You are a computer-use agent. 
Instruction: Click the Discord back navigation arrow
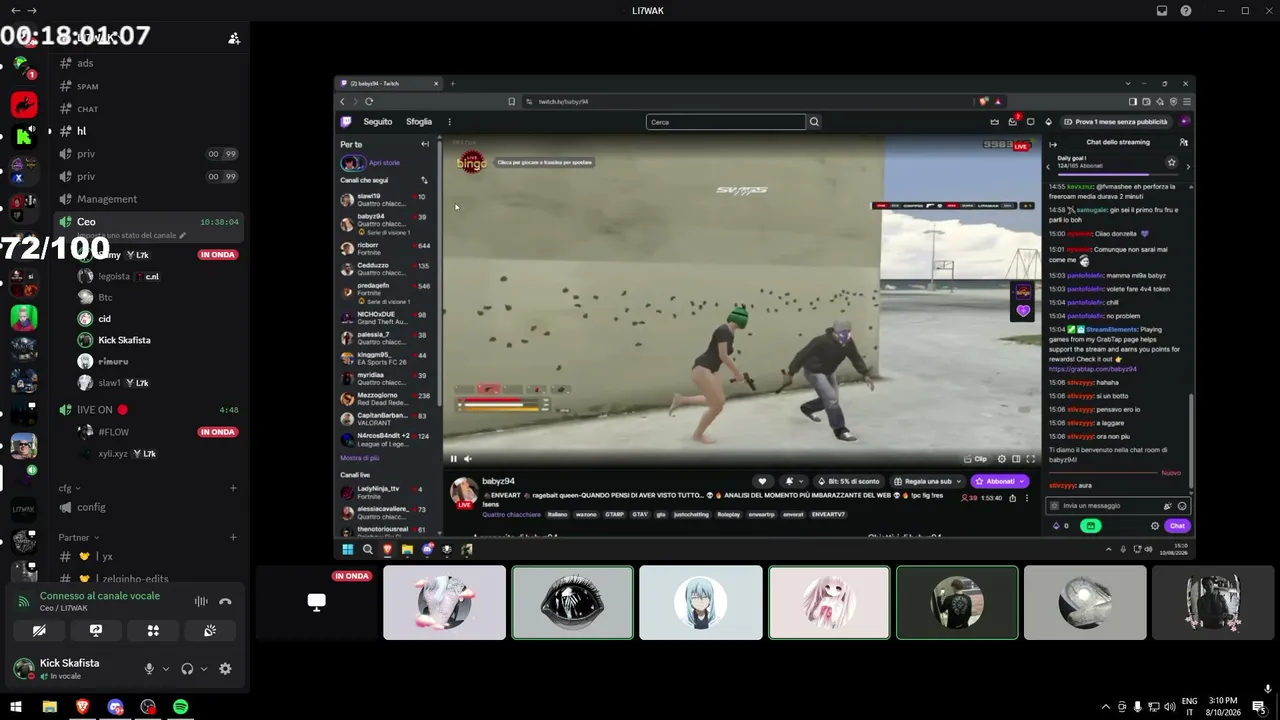click(15, 10)
